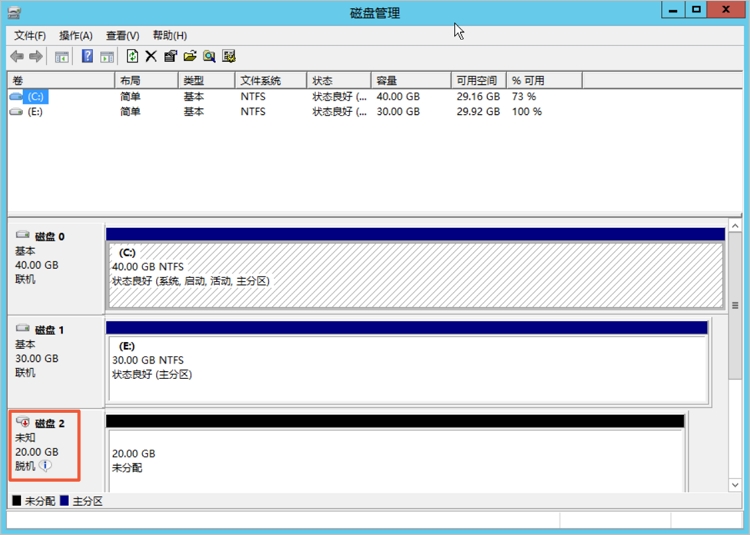The height and width of the screenshot is (535, 750).
Task: Select the (E:) volume row in the list
Action: 36,112
